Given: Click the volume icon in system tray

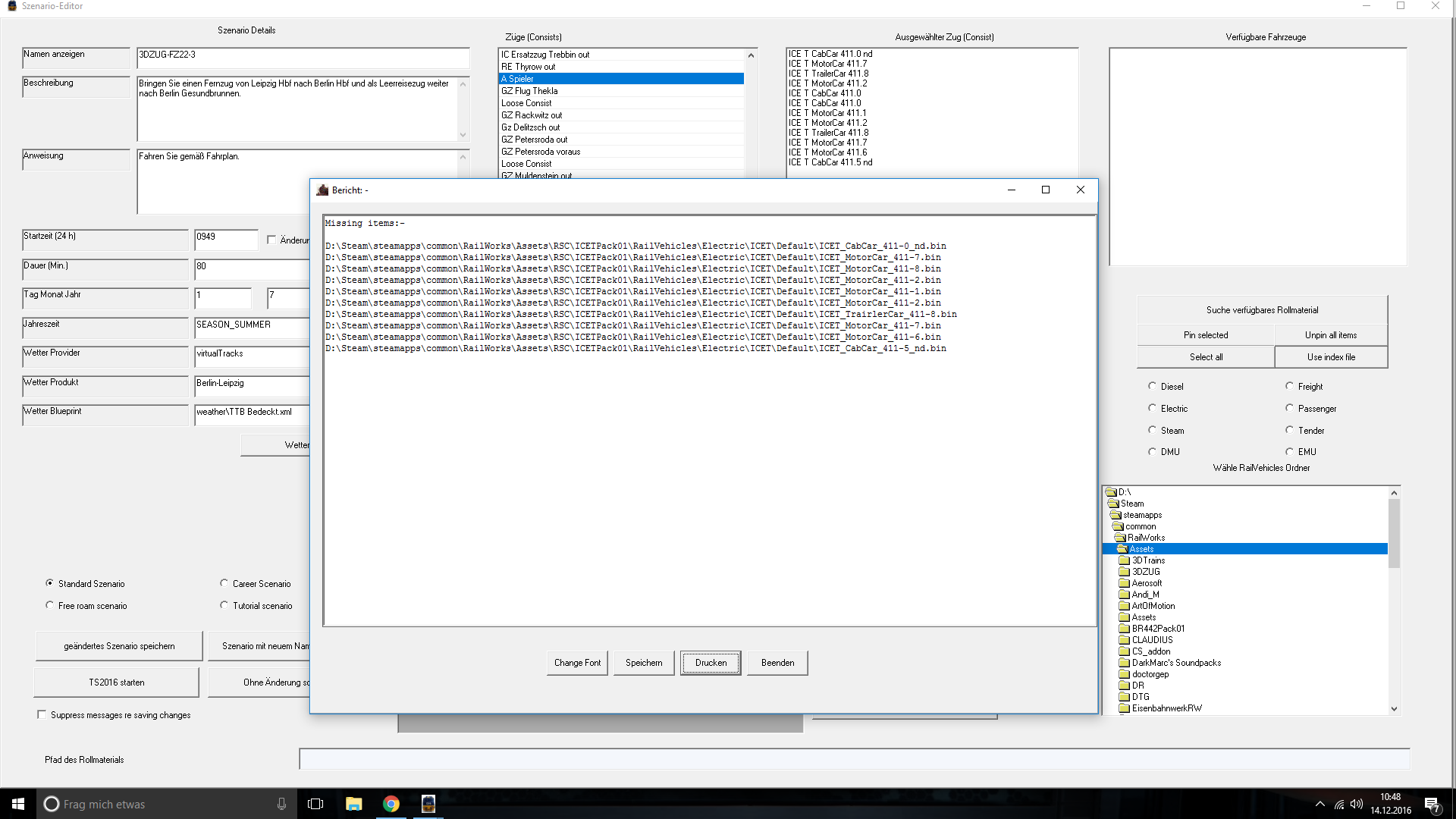Looking at the screenshot, I should (1356, 804).
